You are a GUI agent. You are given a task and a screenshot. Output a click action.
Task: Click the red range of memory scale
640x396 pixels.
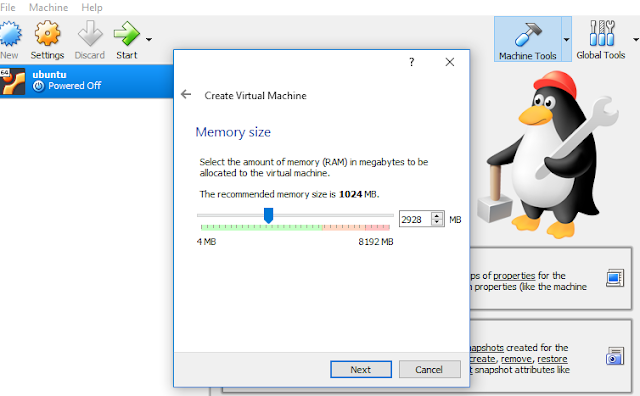(377, 227)
